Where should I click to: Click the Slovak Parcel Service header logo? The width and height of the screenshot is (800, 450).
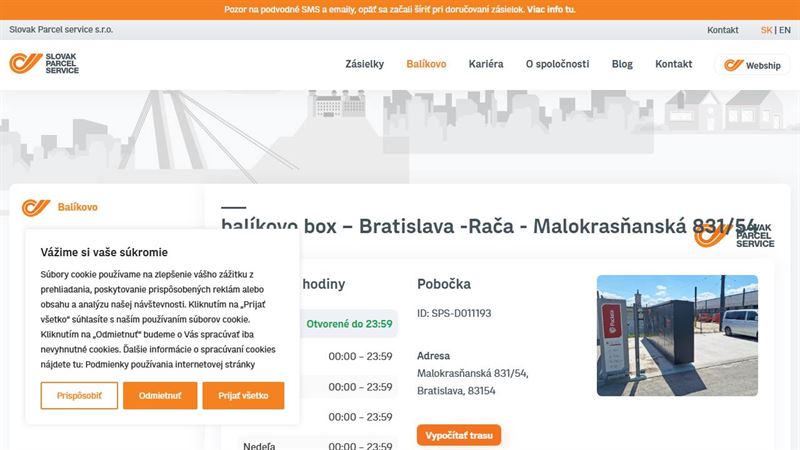pos(44,63)
